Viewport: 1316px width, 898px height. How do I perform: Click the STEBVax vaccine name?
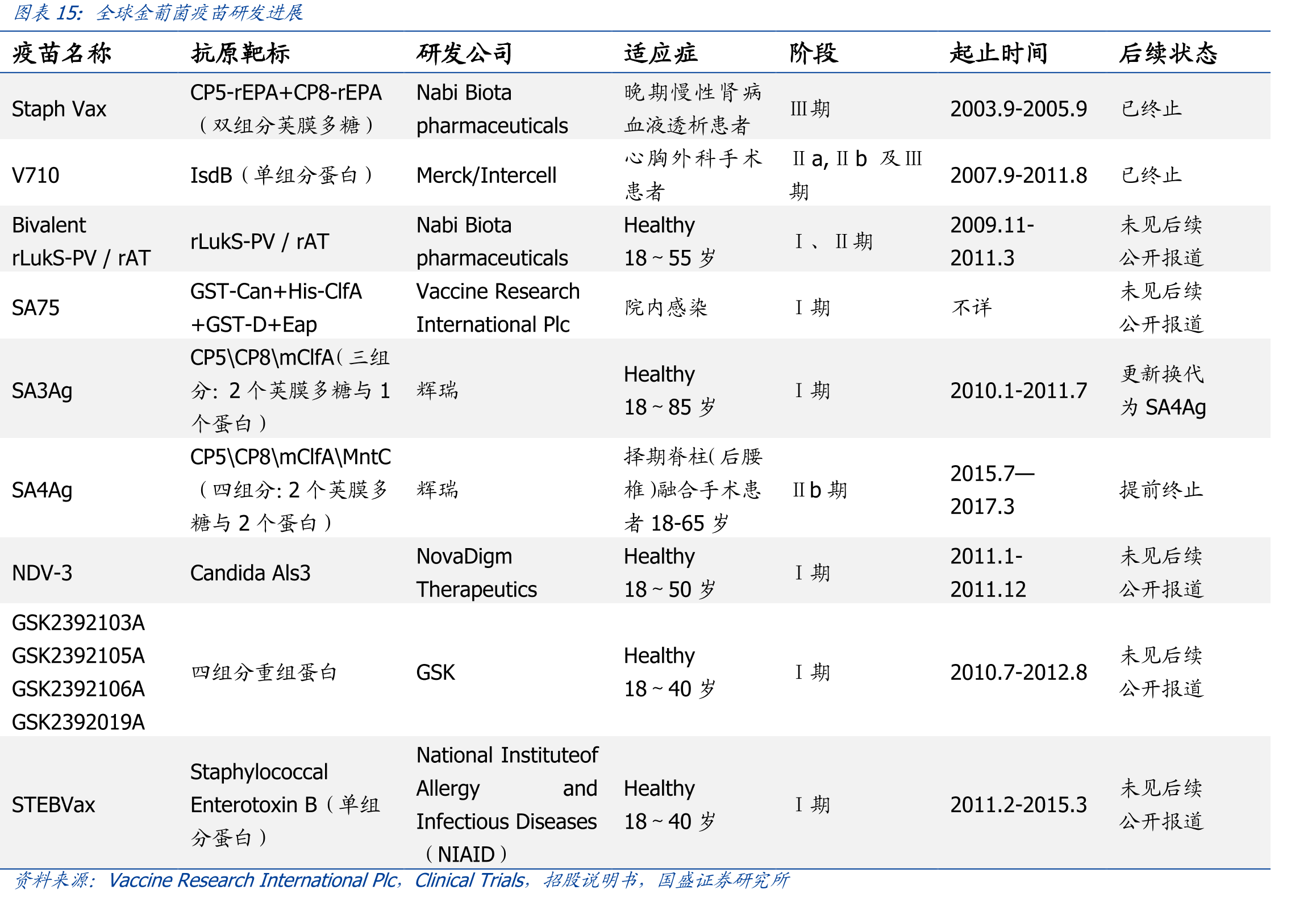pyautogui.click(x=53, y=805)
